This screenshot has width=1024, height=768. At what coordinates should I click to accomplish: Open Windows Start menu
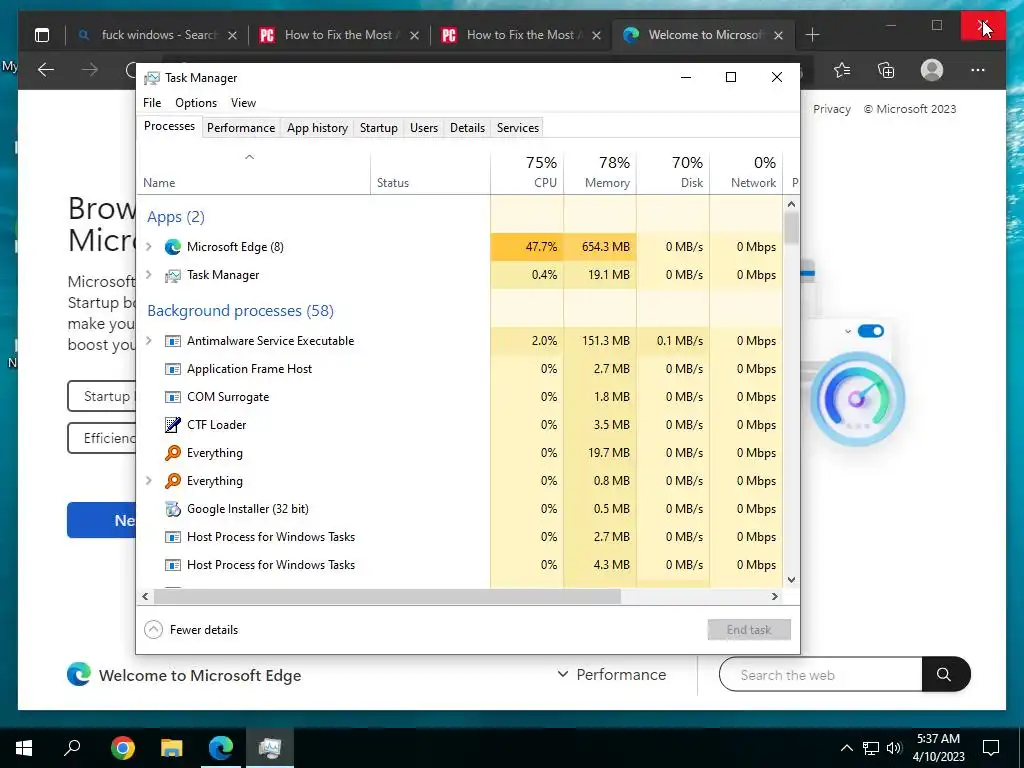point(24,748)
